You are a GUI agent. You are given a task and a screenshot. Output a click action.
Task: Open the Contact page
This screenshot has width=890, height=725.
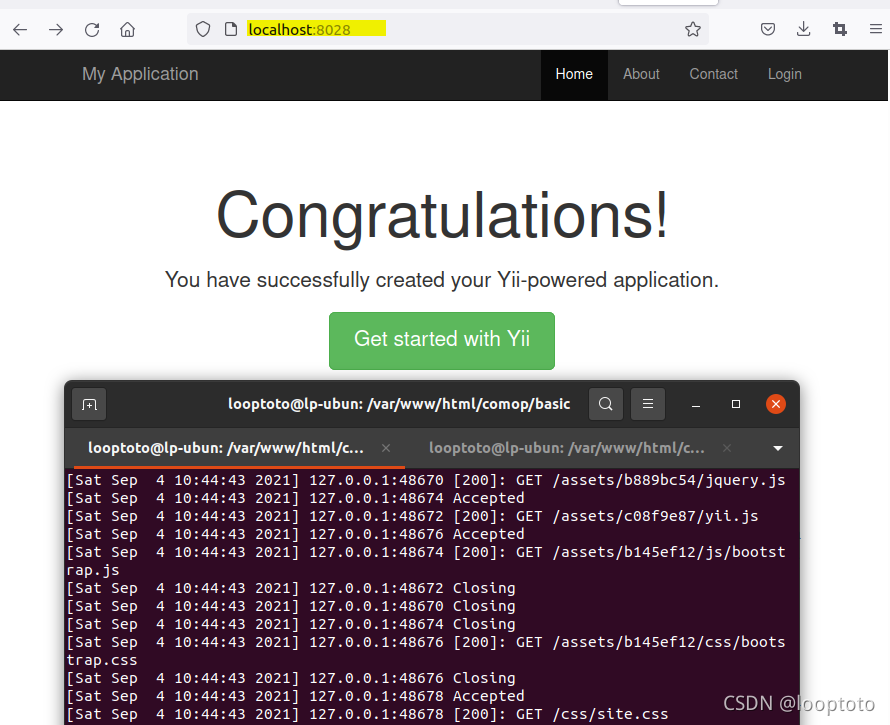point(713,74)
